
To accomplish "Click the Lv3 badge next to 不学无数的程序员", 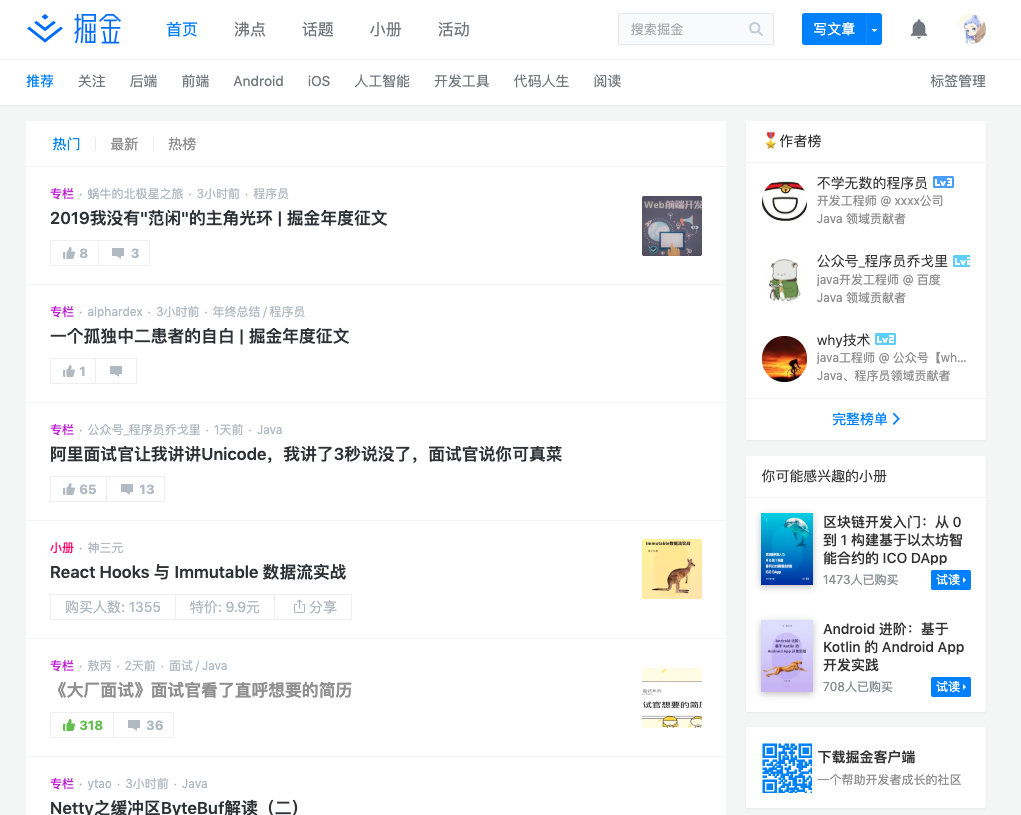I will (944, 182).
